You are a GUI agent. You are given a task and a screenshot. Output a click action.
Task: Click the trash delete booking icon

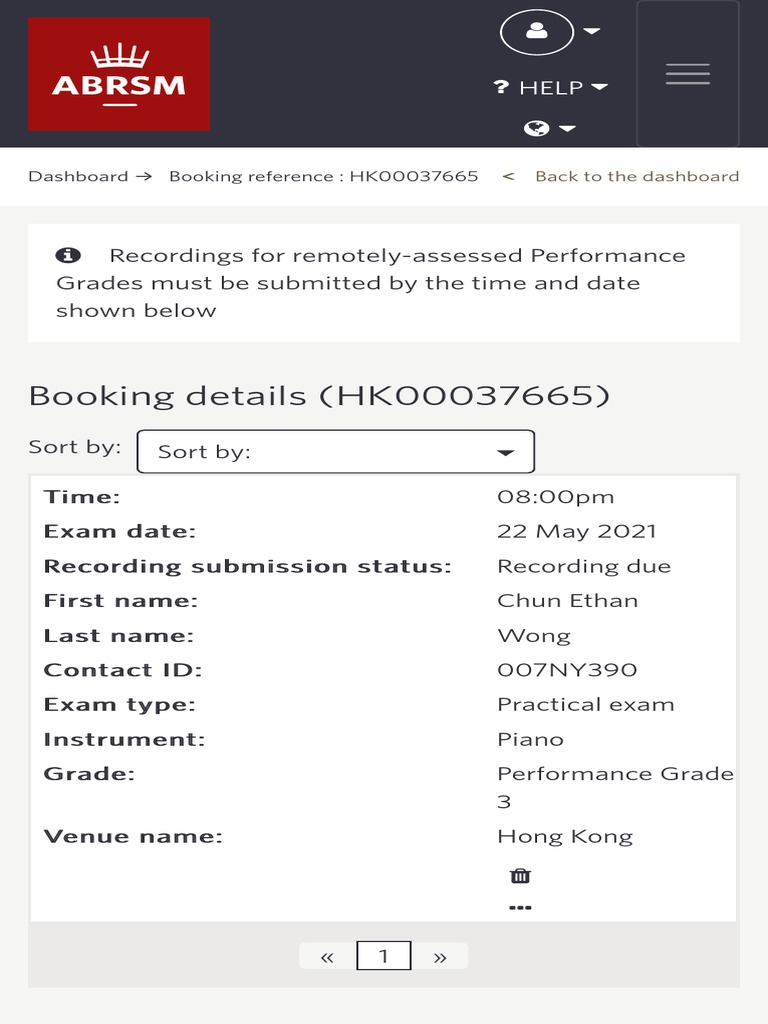click(520, 876)
